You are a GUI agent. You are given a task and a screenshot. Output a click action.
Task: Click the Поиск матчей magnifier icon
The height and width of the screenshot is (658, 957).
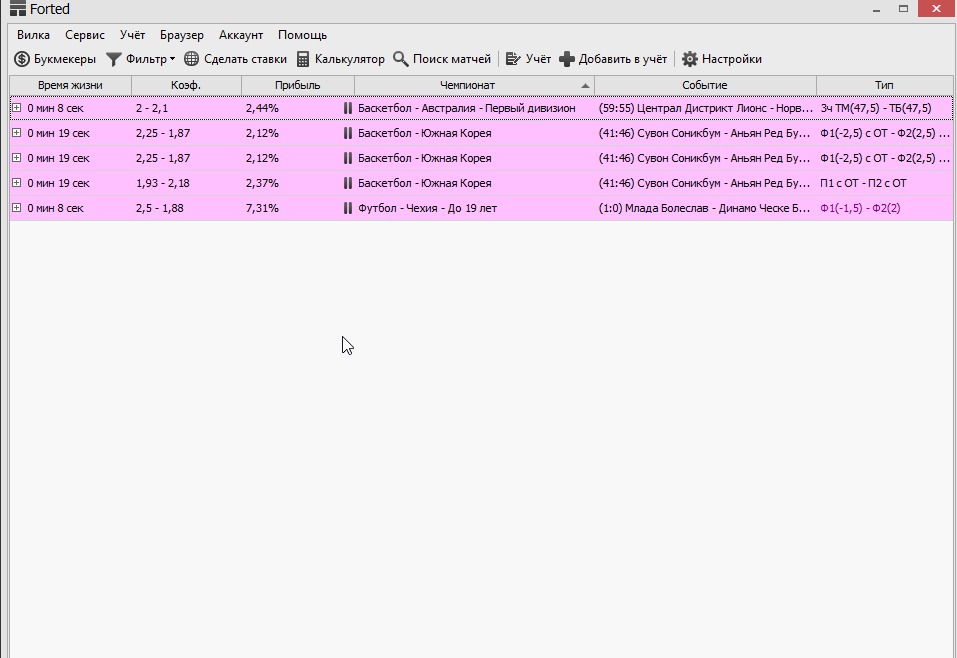[x=400, y=59]
